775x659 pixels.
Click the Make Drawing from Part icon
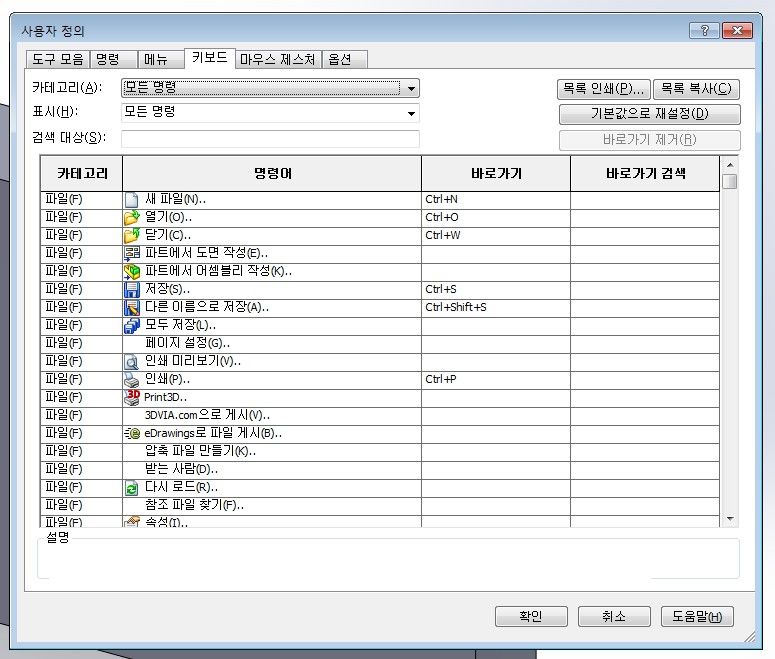click(x=131, y=254)
